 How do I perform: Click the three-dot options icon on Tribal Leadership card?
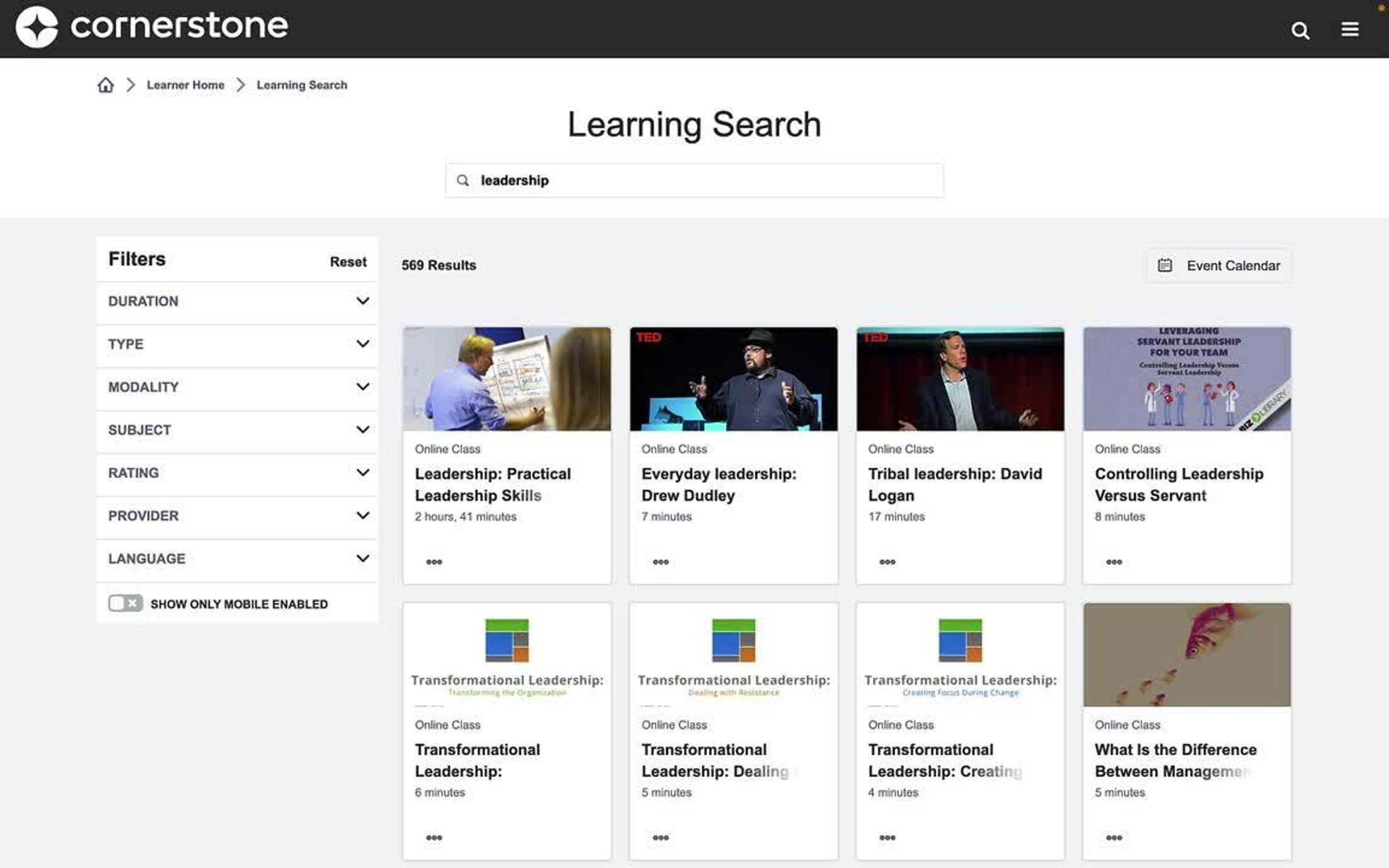pyautogui.click(x=887, y=562)
